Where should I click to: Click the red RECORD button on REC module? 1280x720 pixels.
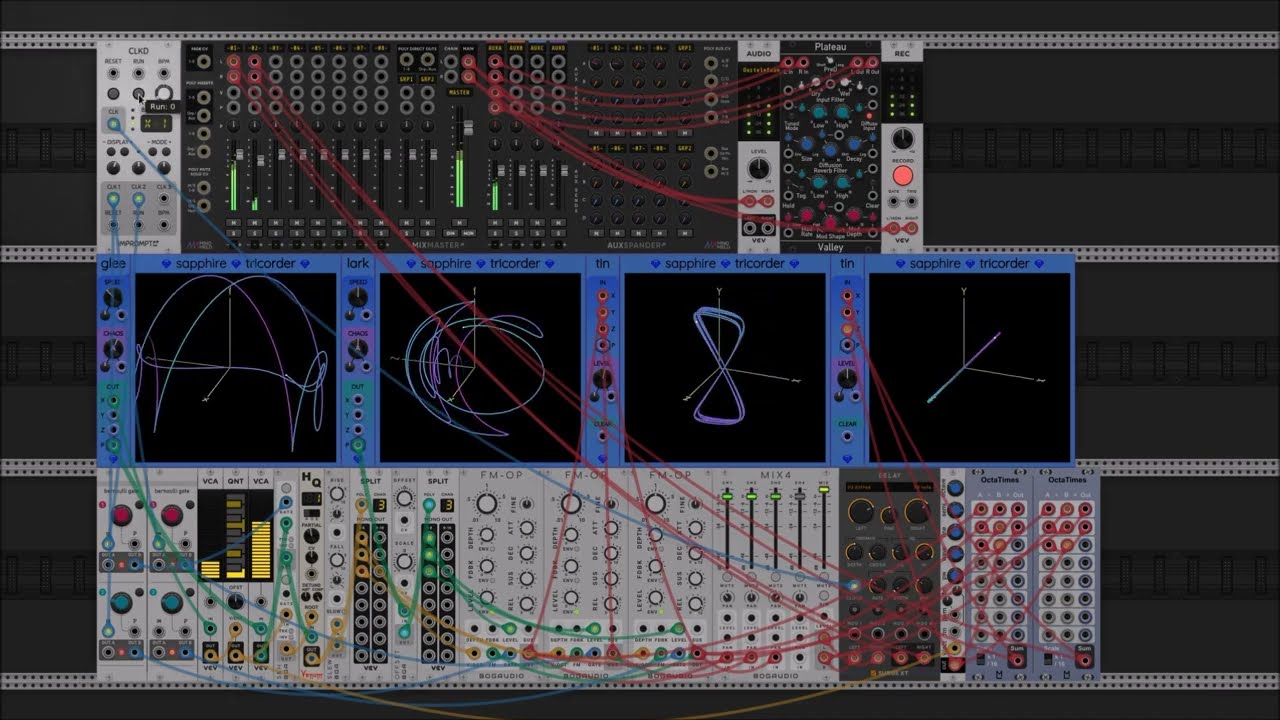(902, 175)
